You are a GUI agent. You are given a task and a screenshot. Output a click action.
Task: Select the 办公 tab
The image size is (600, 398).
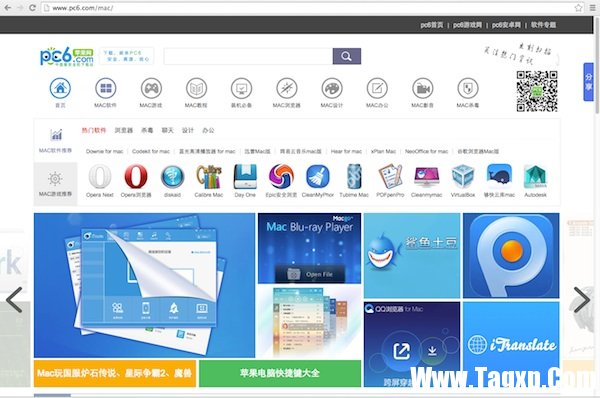(x=208, y=130)
